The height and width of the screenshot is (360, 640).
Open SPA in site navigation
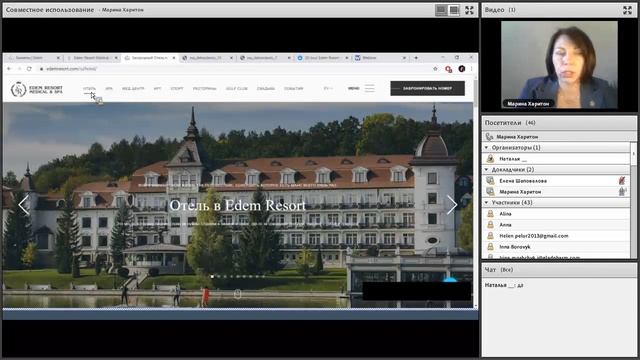click(x=109, y=89)
